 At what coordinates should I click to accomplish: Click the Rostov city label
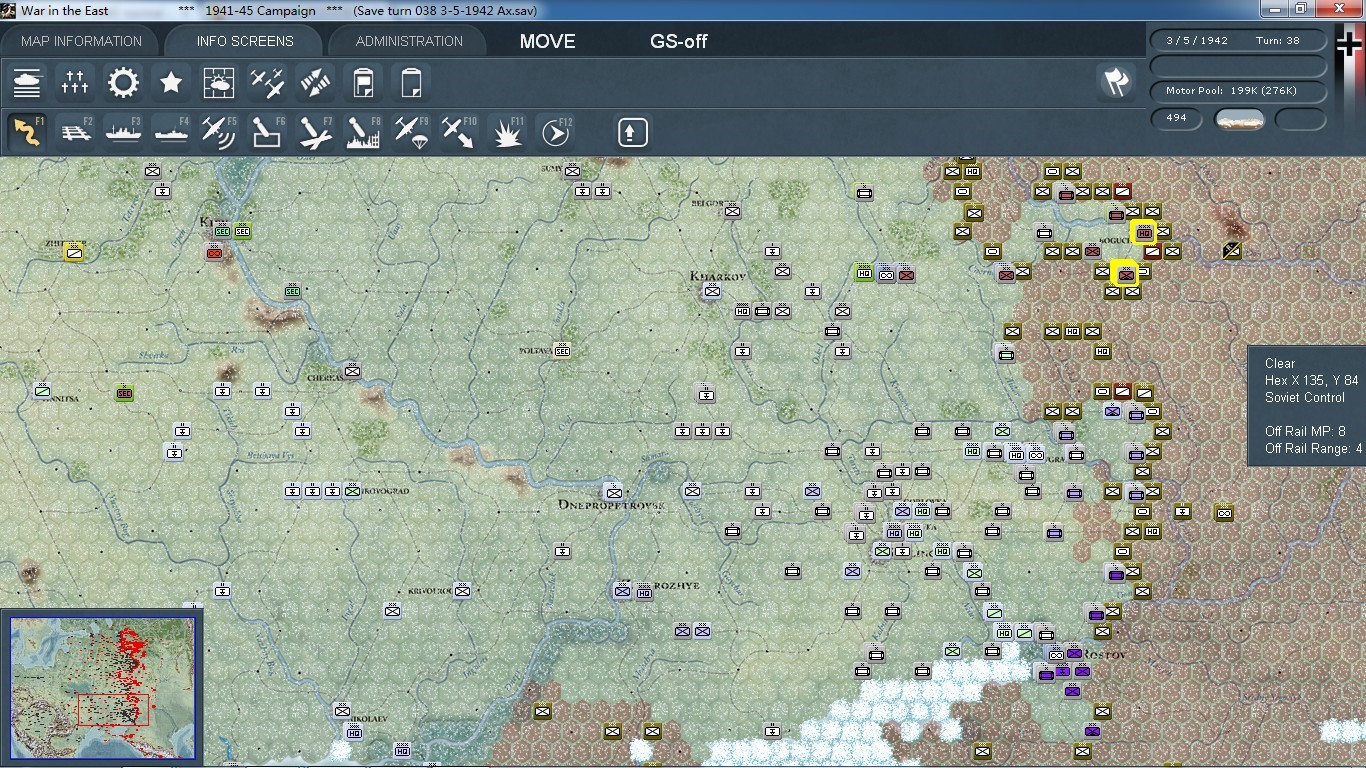(x=1105, y=654)
